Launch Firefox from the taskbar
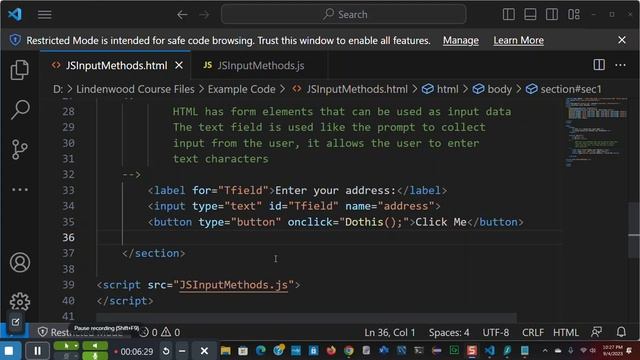Viewport: 640px width, 360px height. [x=331, y=351]
